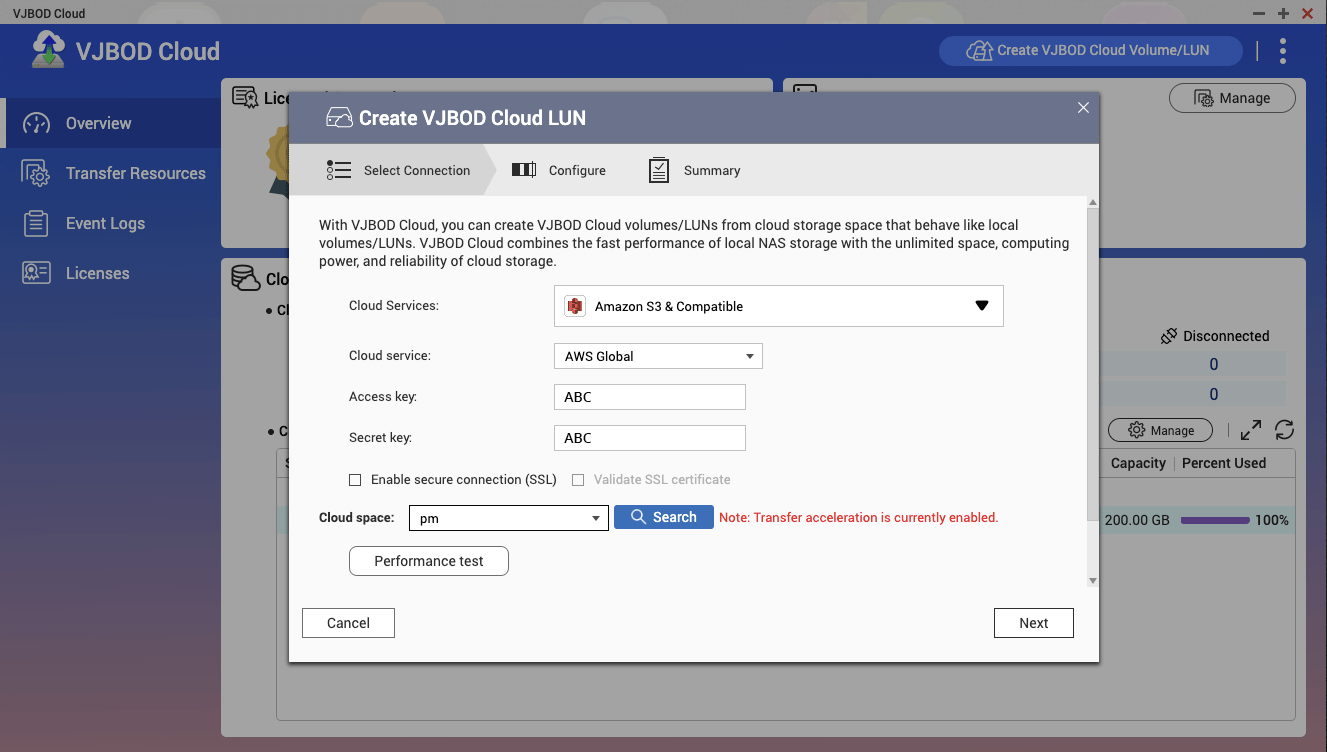Expand the Cloud Services dropdown

[x=981, y=306]
